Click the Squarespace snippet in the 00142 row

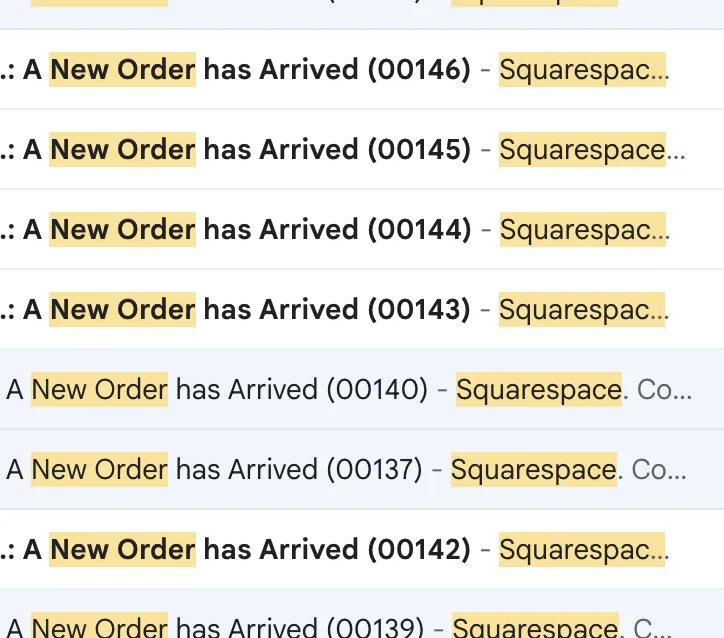pyautogui.click(x=580, y=550)
